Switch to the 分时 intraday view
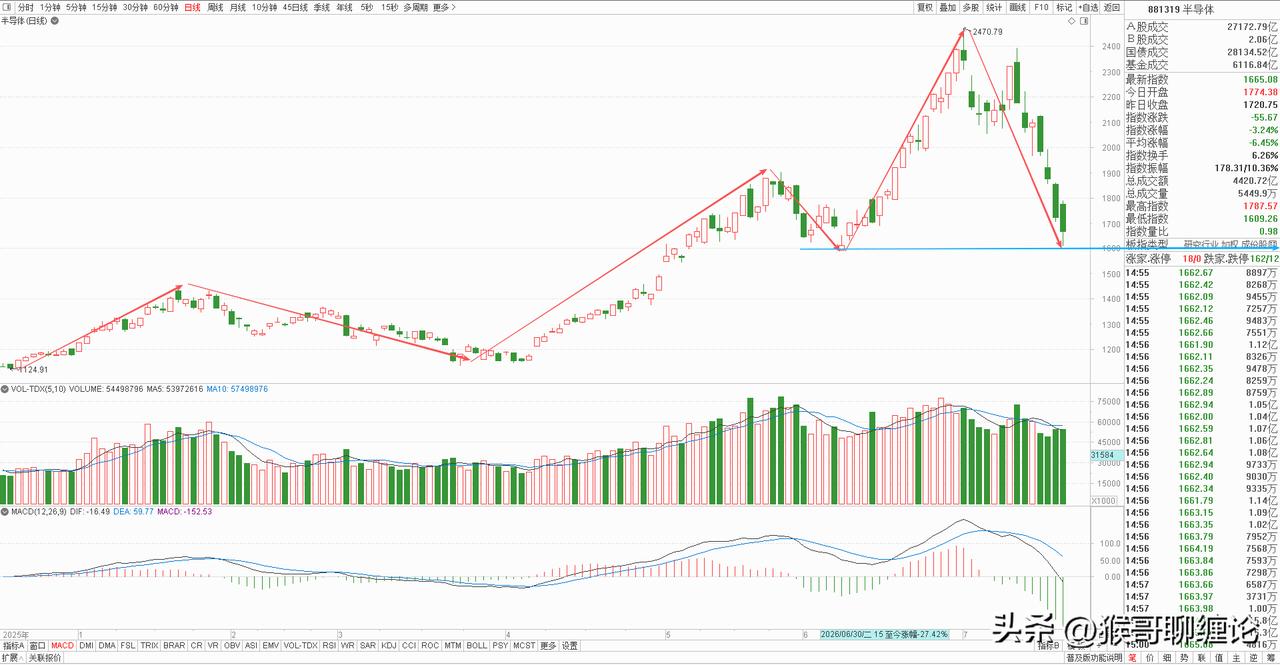 [26, 7]
